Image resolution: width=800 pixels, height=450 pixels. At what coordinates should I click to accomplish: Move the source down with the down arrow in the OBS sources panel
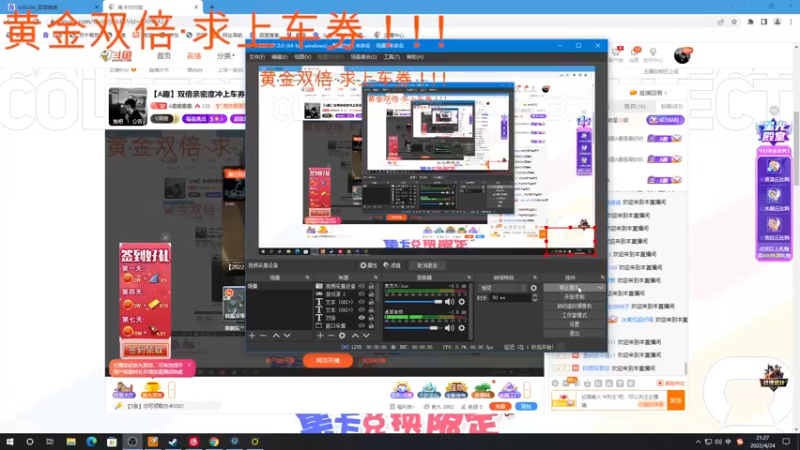366,336
